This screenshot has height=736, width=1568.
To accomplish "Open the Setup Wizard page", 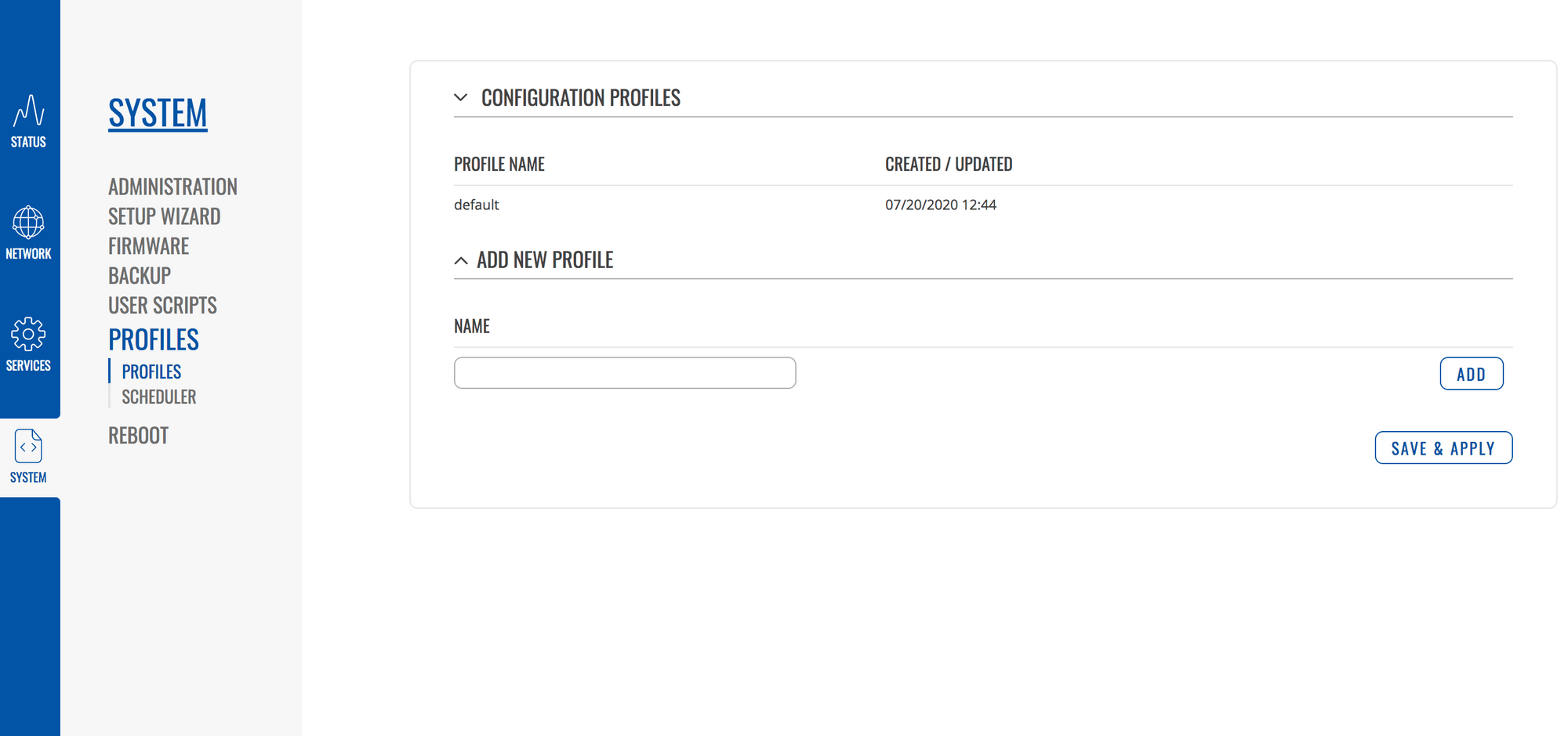I will (x=164, y=216).
